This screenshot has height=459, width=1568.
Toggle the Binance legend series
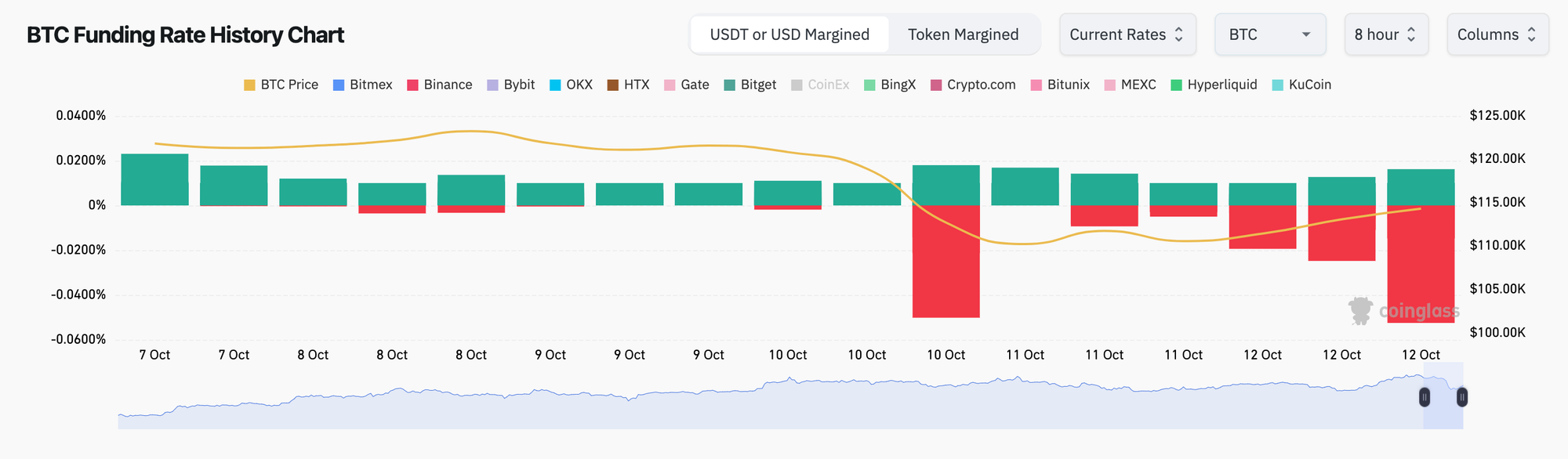pyautogui.click(x=439, y=85)
